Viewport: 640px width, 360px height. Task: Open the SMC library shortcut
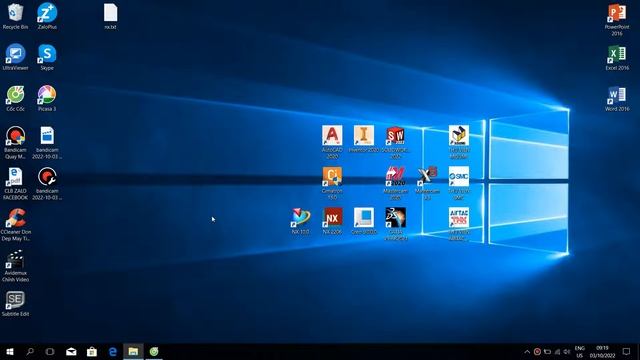pos(459,183)
